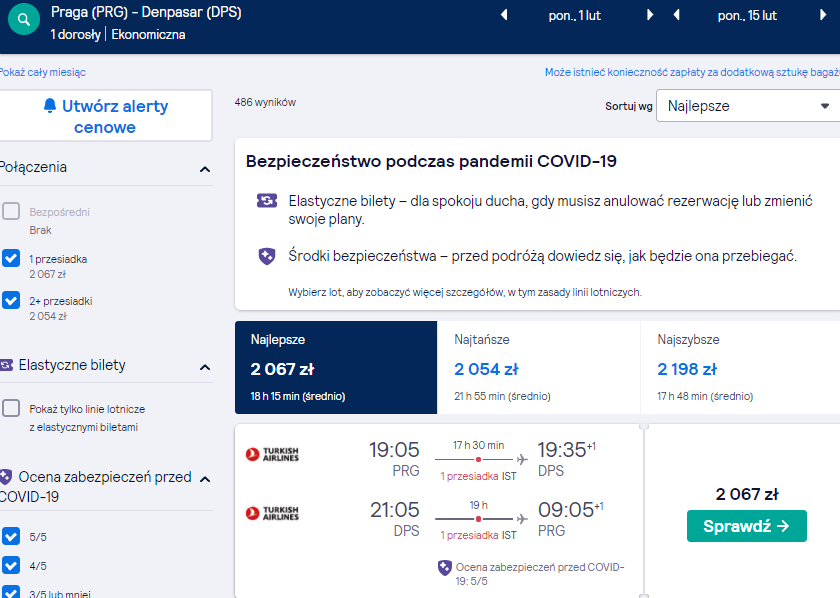The width and height of the screenshot is (840, 598).
Task: Uncheck the 5/5 COVID rating checkbox
Action: [x=11, y=536]
